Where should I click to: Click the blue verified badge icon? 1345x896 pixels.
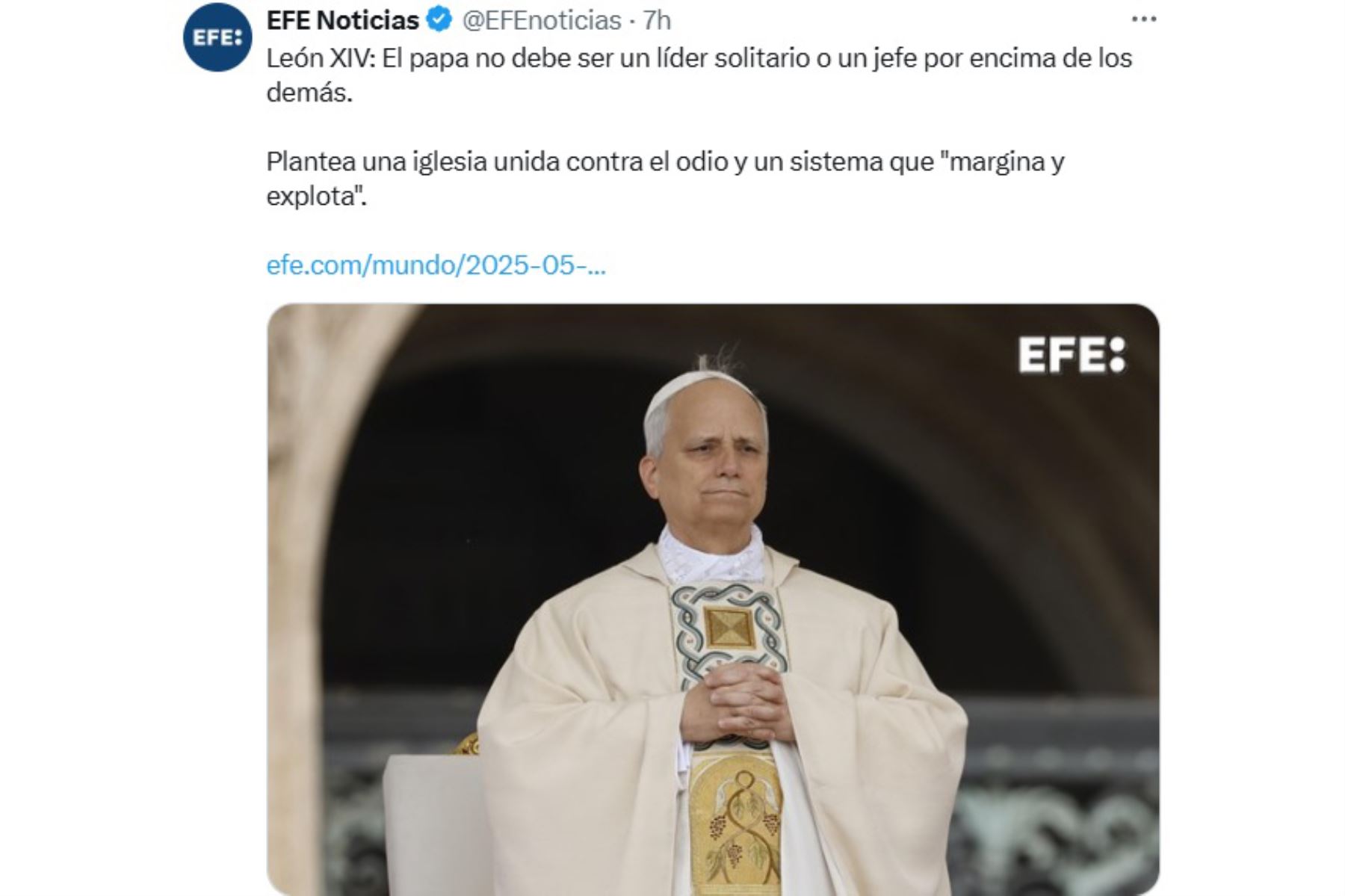coord(439,20)
